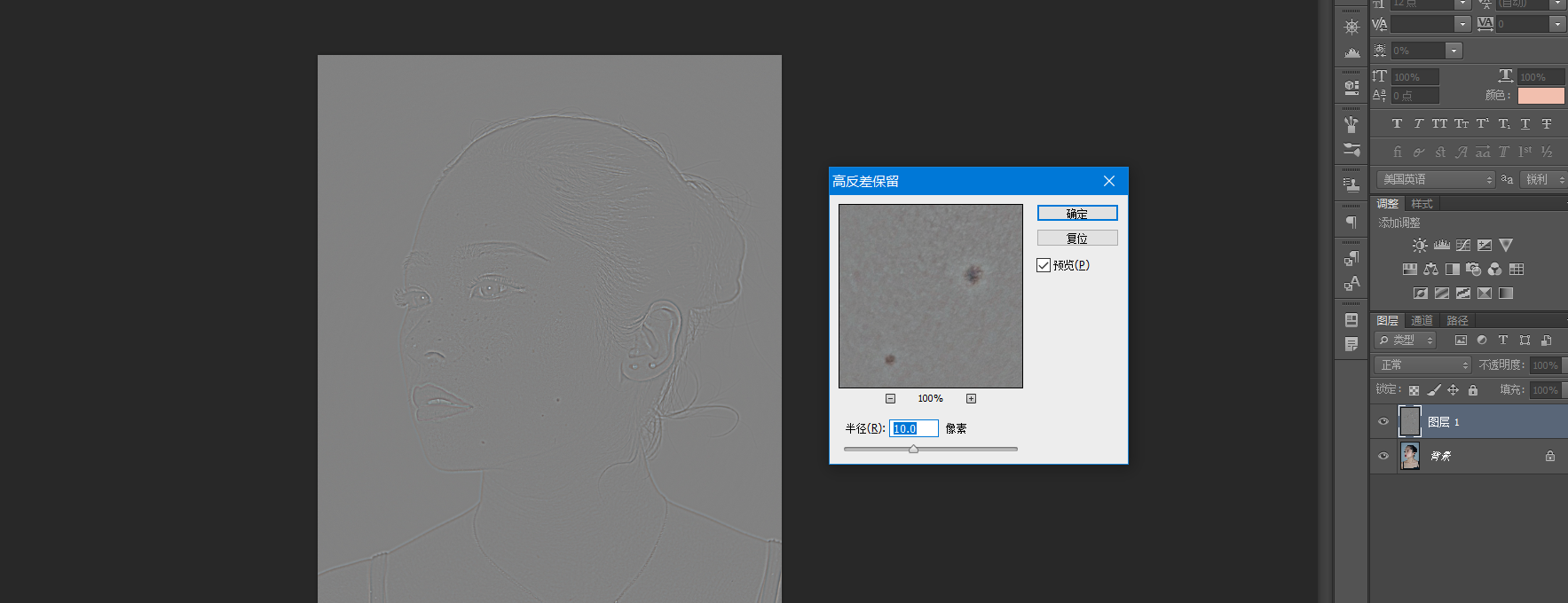Add a Hue/Saturation adjustment layer
The width and height of the screenshot is (1568, 603).
(1409, 270)
